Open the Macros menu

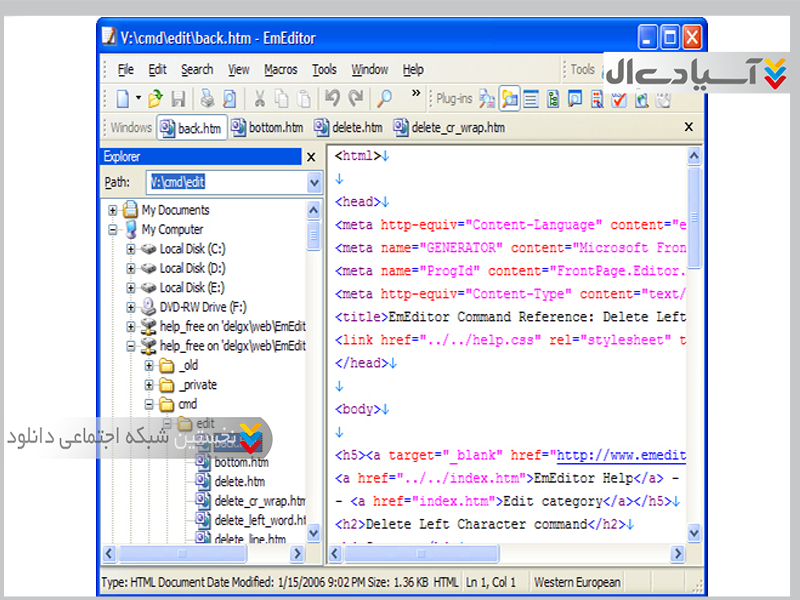[281, 69]
